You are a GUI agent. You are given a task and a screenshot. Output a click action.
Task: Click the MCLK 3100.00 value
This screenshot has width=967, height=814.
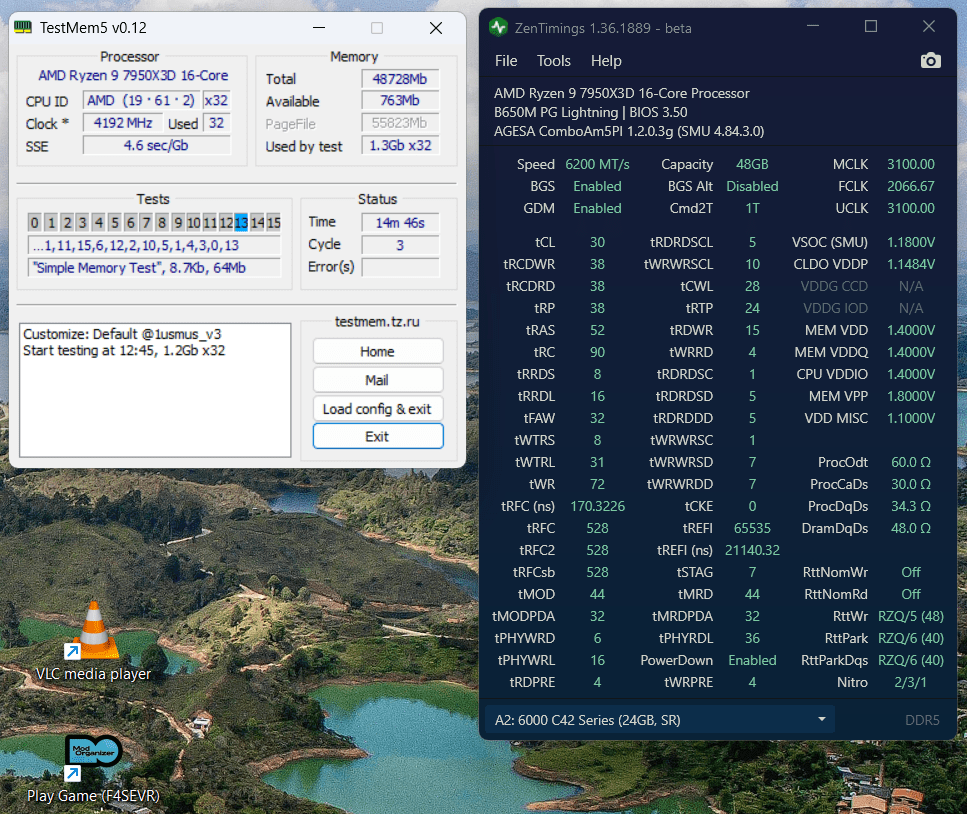(x=910, y=164)
